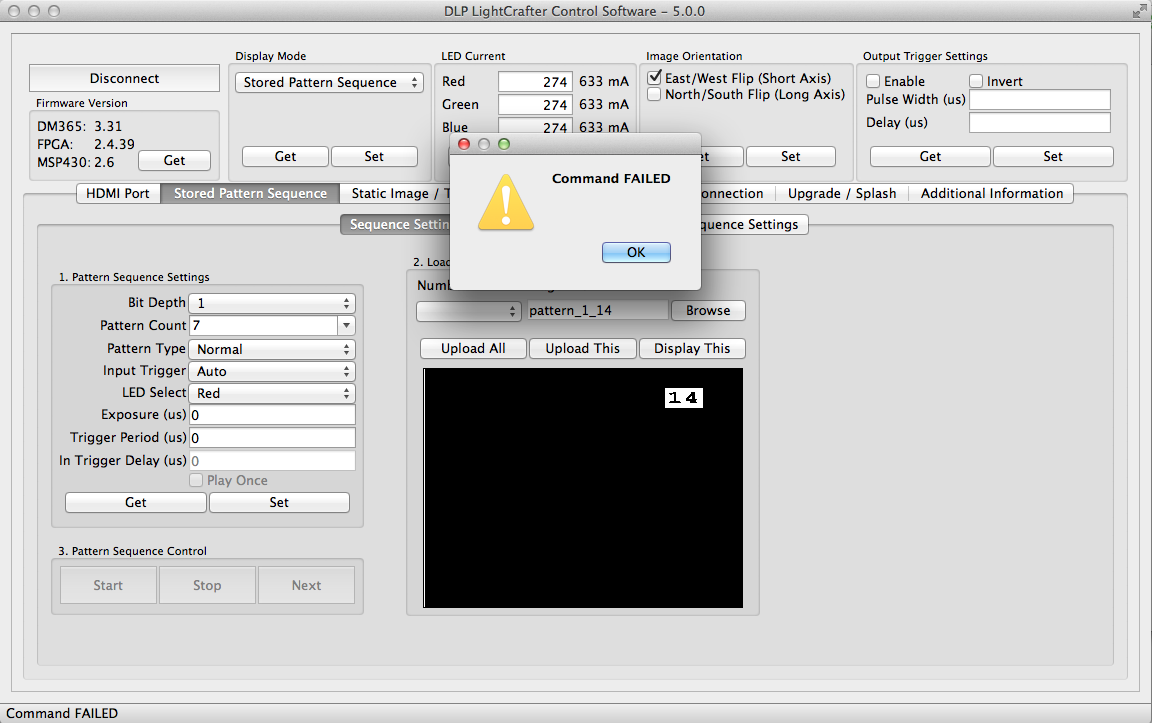
Task: Click the Upload This button
Action: [x=583, y=348]
